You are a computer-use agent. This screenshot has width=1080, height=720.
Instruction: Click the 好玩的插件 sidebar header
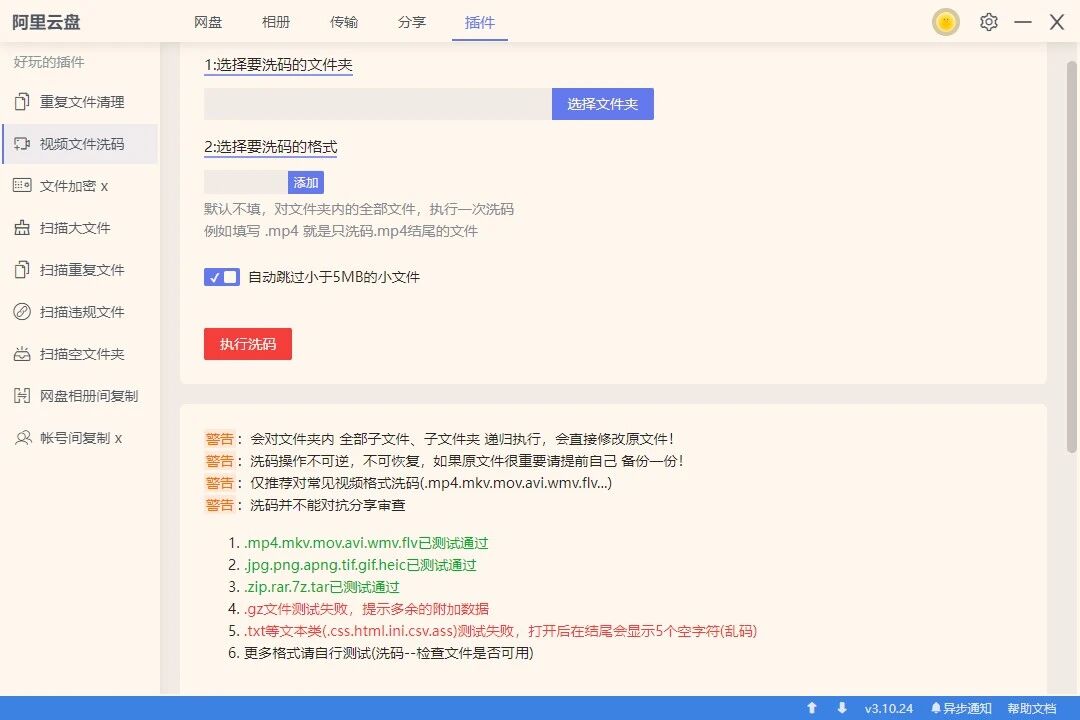point(49,62)
